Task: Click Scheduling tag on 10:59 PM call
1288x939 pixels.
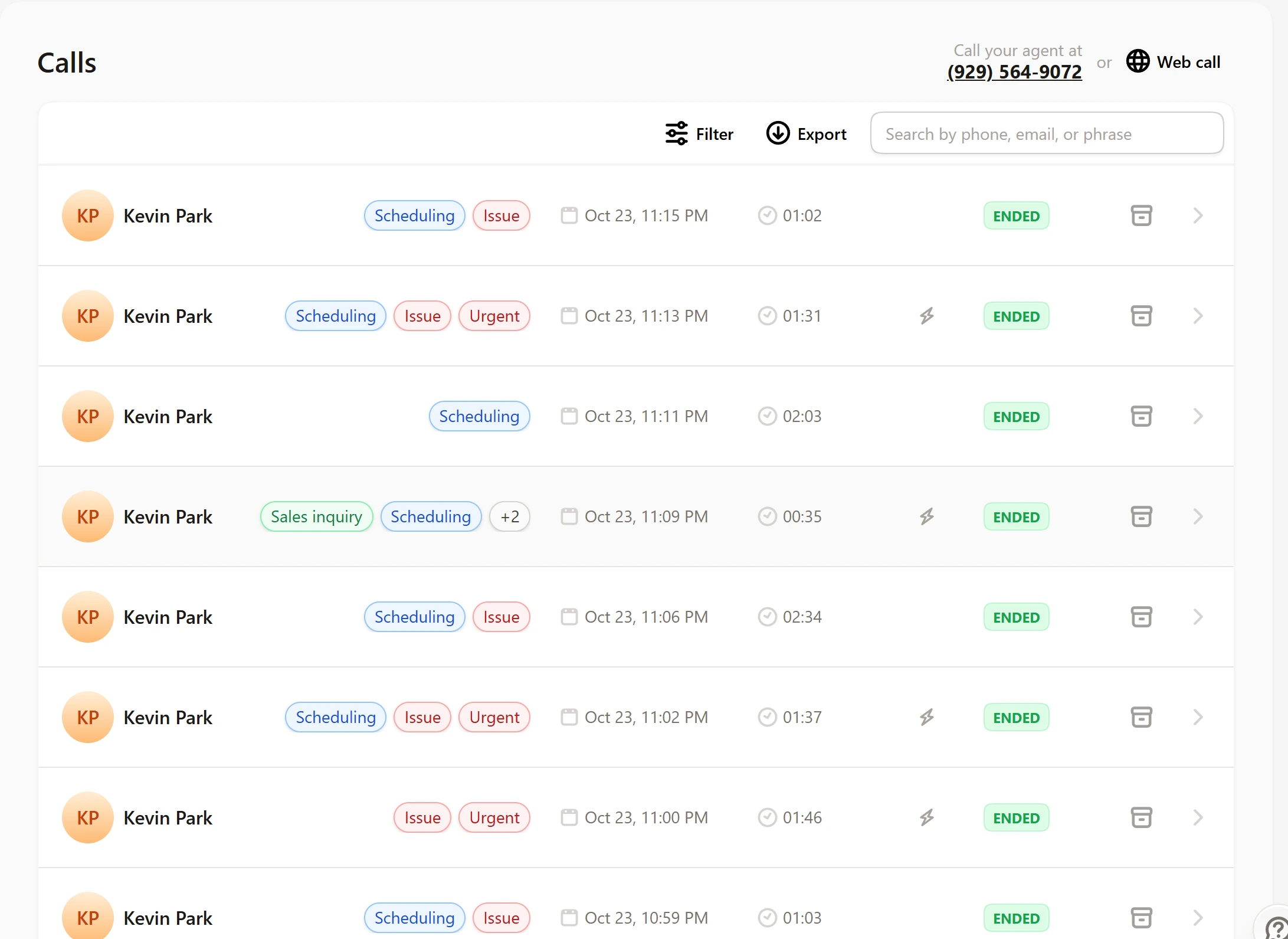Action: (x=414, y=918)
